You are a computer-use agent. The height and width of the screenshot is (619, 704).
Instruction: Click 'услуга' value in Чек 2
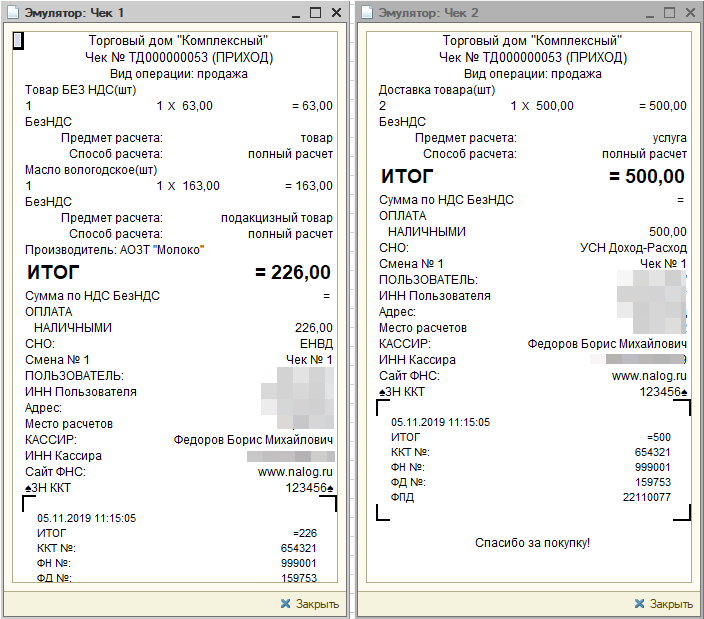click(x=669, y=138)
